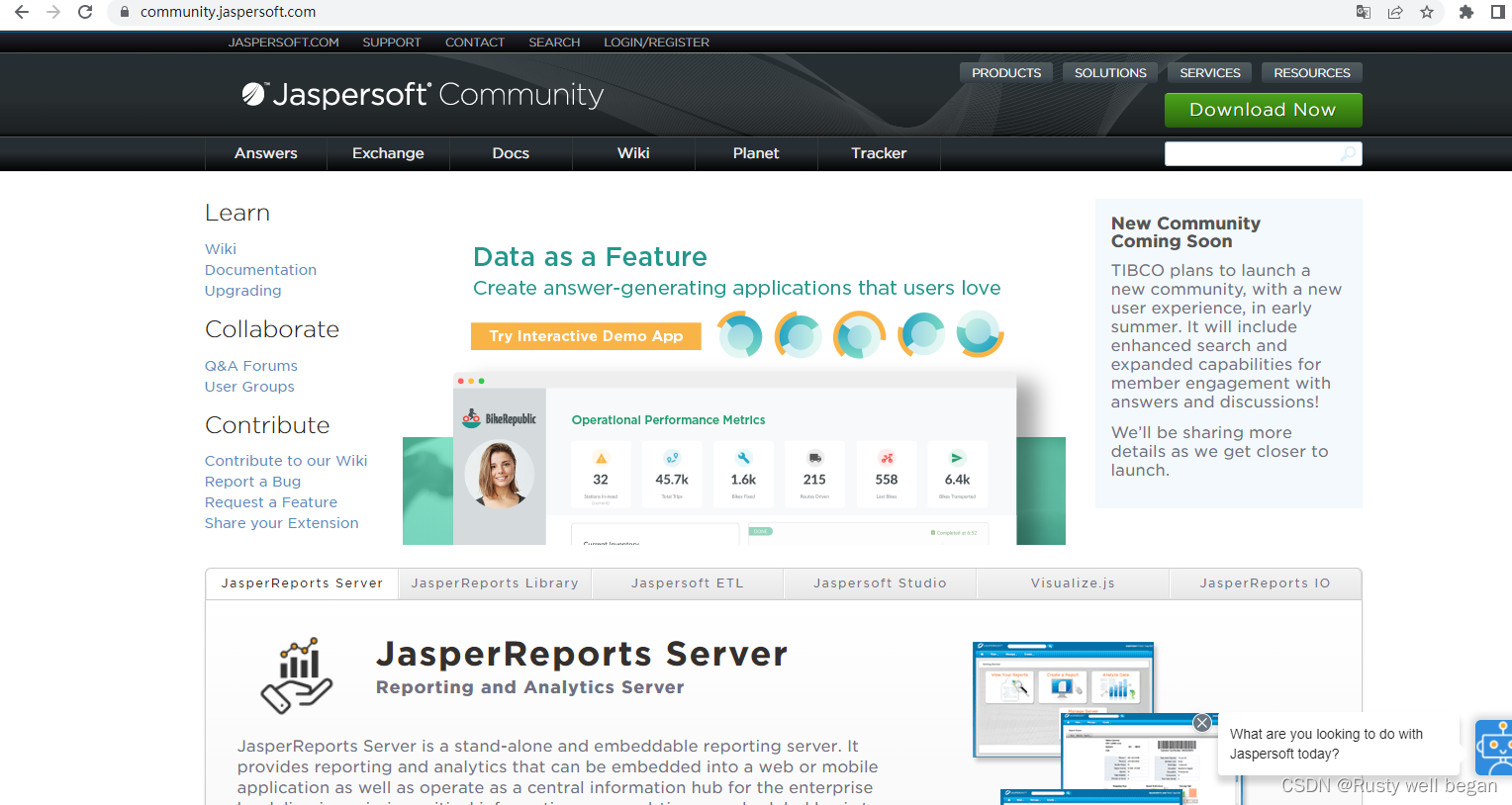Open the translate page icon
The width and height of the screenshot is (1512, 805).
1364,12
